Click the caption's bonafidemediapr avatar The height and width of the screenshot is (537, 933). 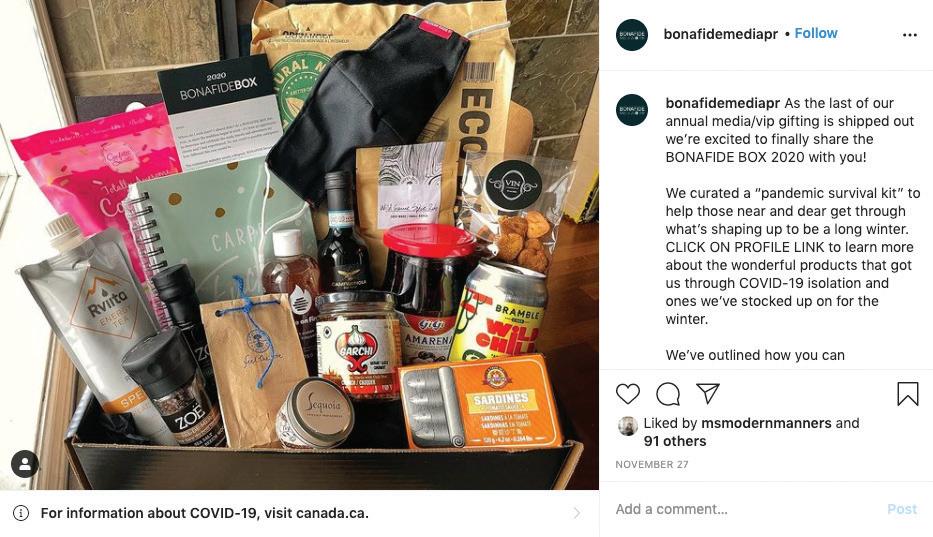(631, 110)
